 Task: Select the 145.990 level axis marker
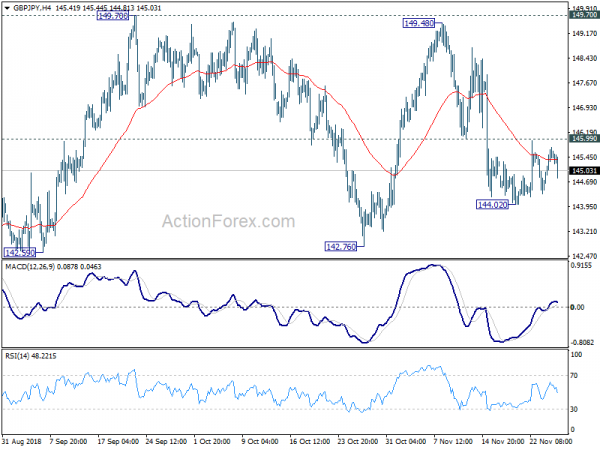tap(584, 139)
